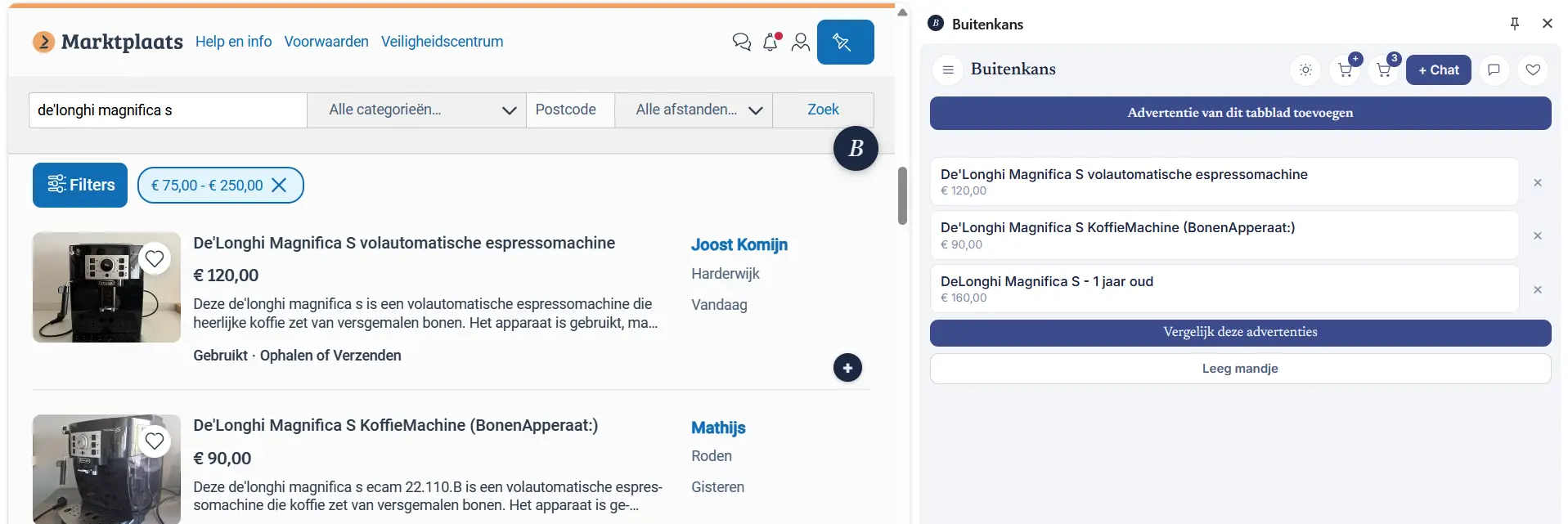Open De'Longhi Magnifica S KoffieMachine listing title
1568x524 pixels.
[396, 426]
